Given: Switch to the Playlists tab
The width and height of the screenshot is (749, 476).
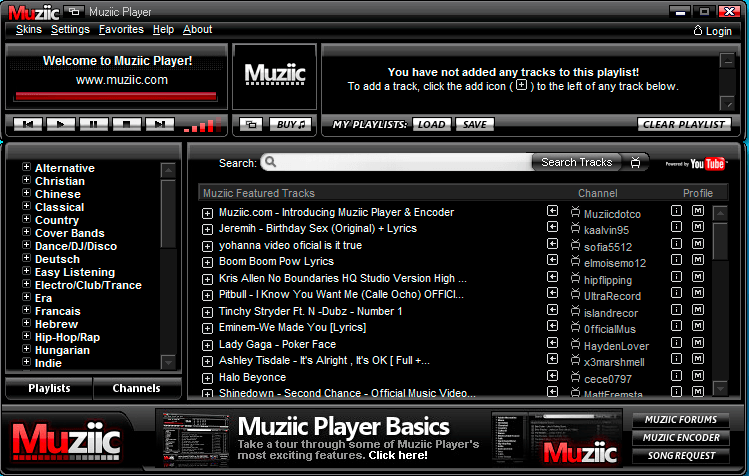Looking at the screenshot, I should pos(49,388).
